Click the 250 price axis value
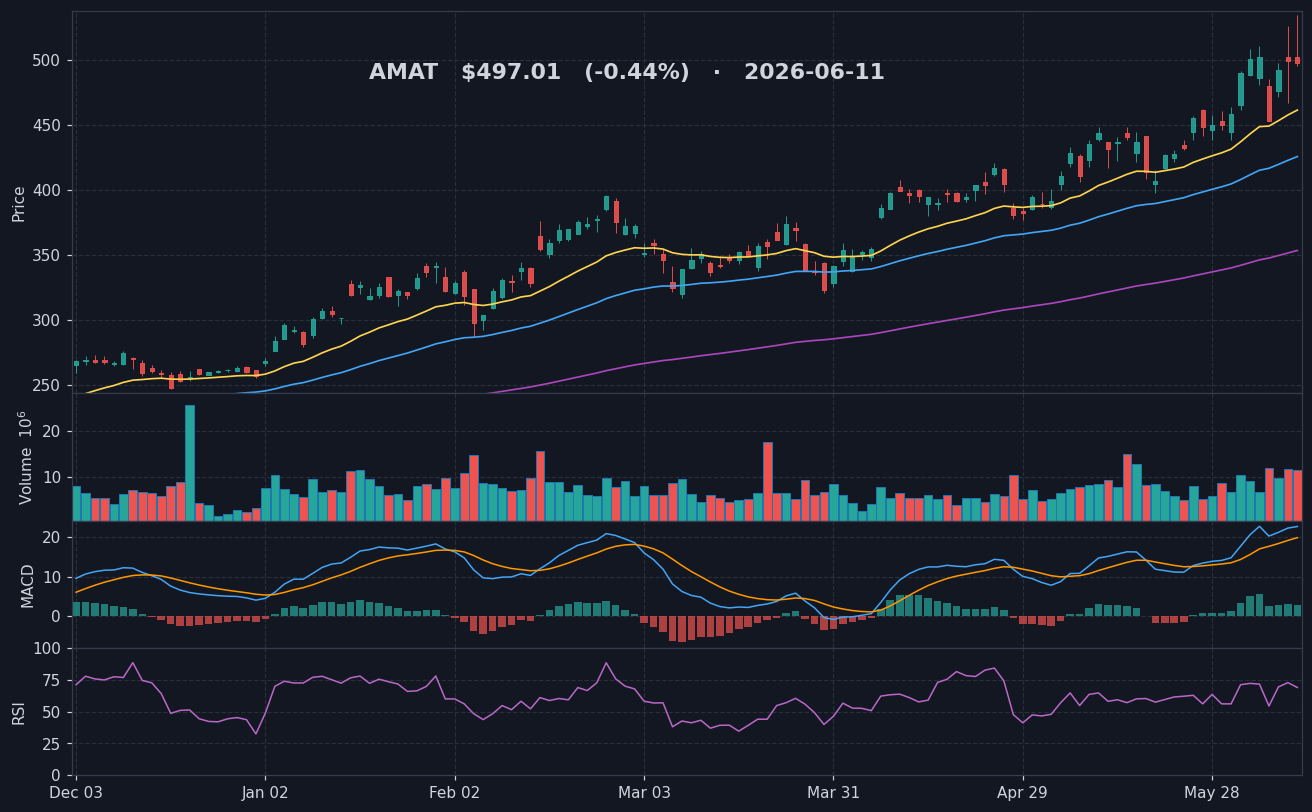1312x812 pixels. click(46, 385)
